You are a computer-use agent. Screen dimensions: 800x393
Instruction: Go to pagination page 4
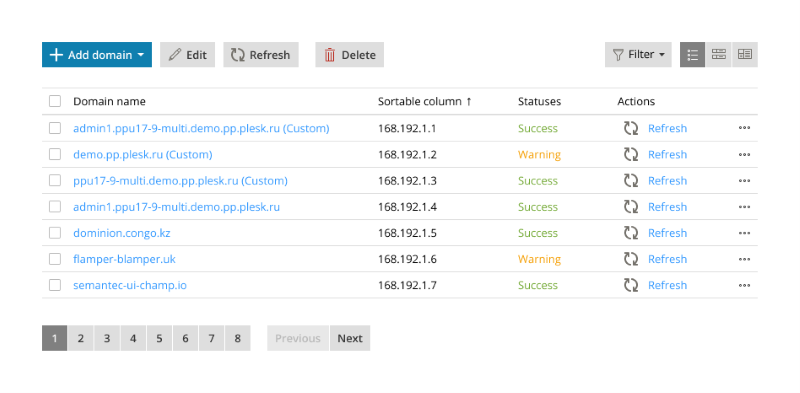(x=133, y=338)
